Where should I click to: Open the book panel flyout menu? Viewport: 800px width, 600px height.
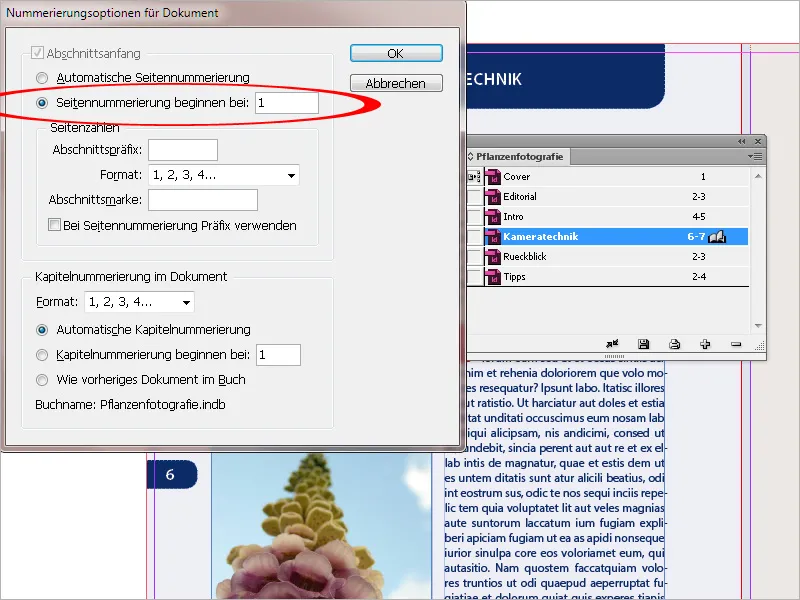(755, 157)
